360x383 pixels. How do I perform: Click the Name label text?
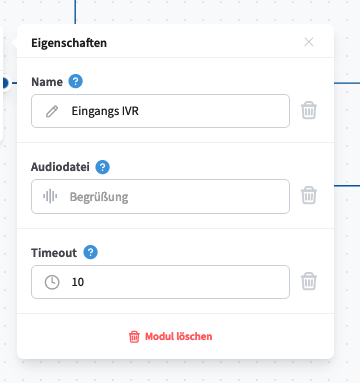click(x=47, y=82)
